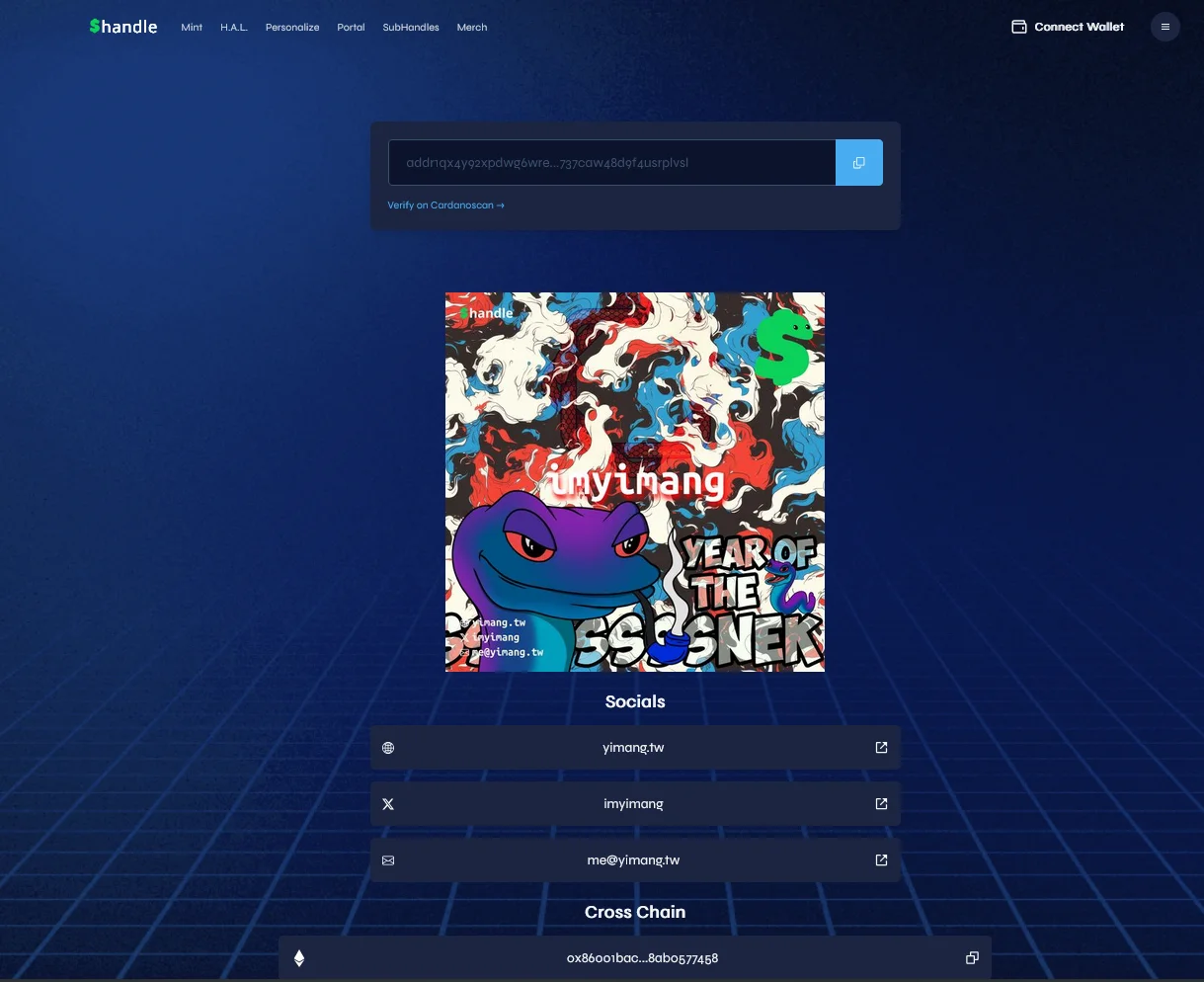
Task: Click the Ethereum logo icon
Action: [299, 958]
